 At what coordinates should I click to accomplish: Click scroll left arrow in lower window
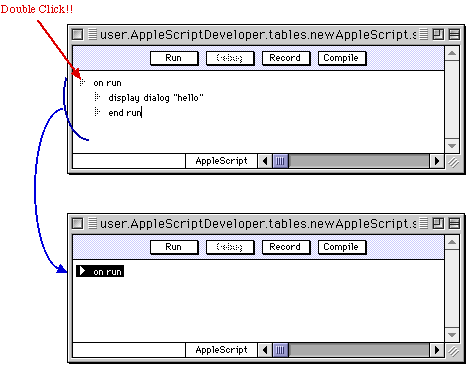tap(265, 350)
